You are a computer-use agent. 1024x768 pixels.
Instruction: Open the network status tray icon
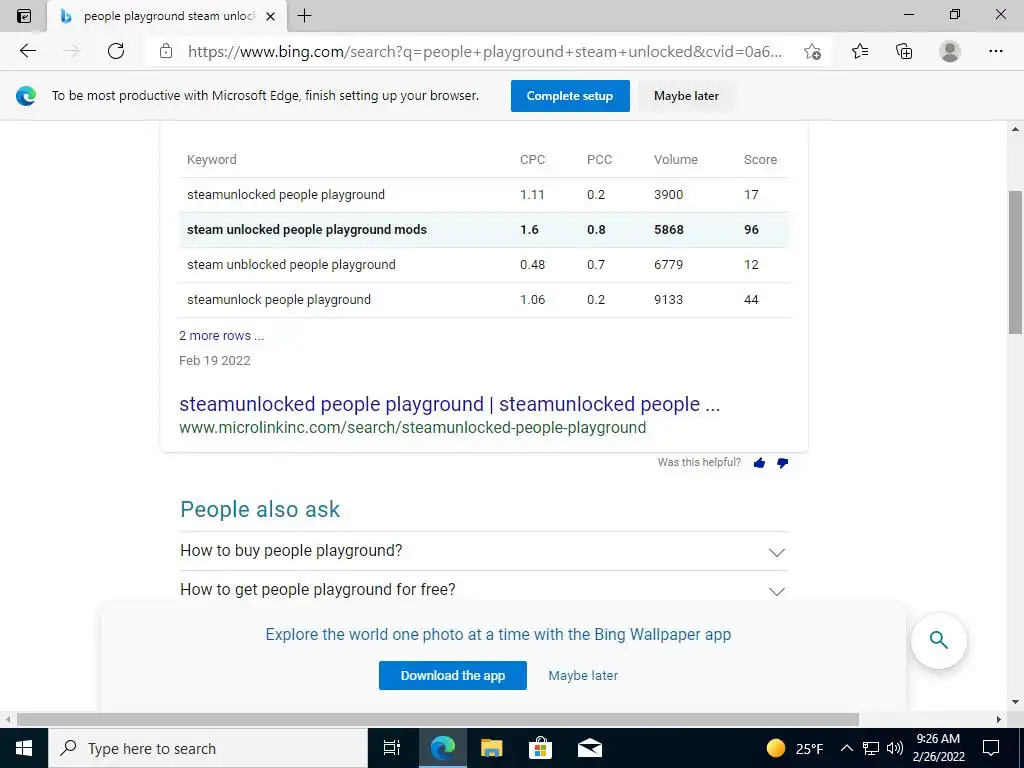pos(871,748)
